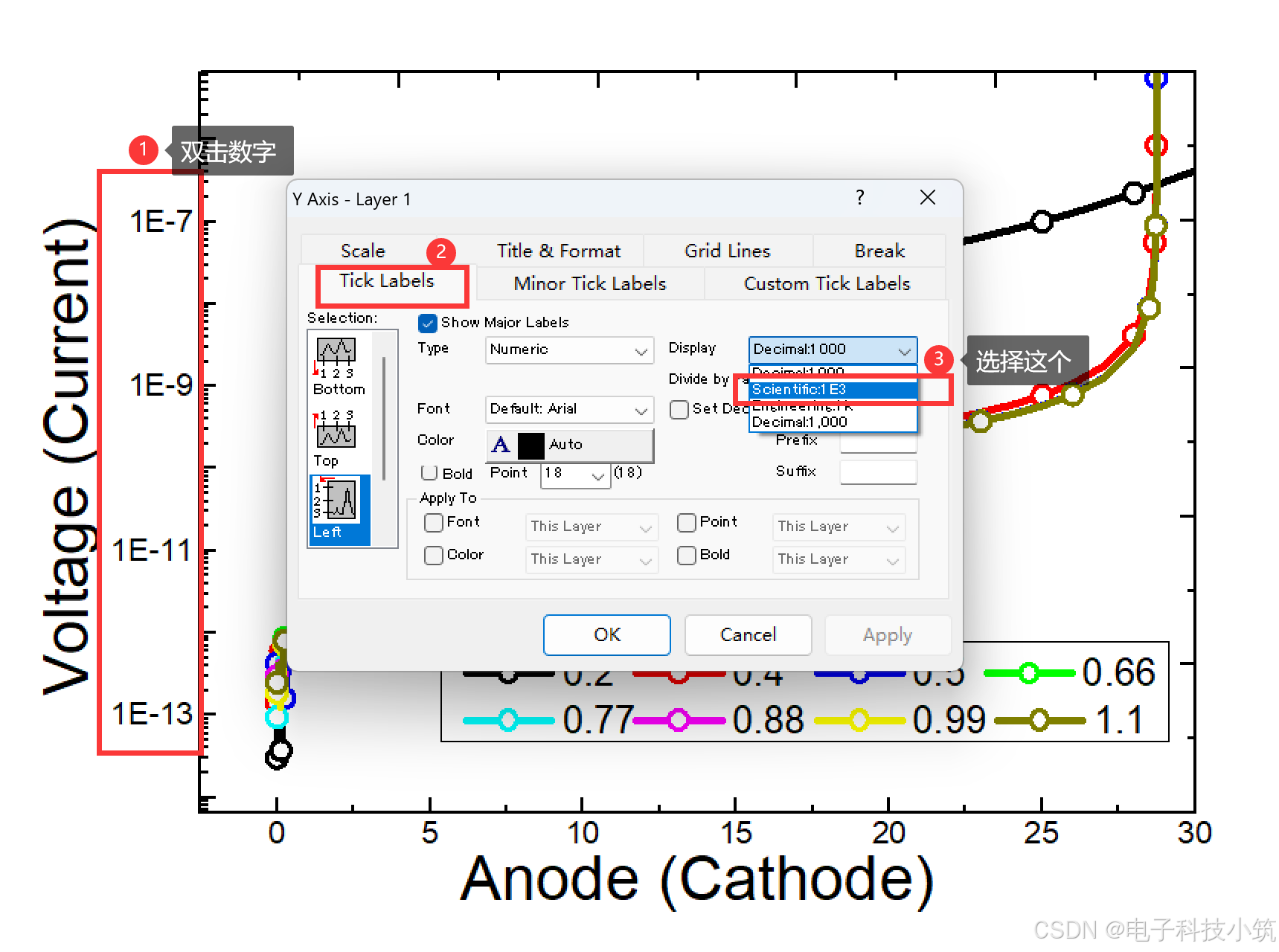
Task: Click the 0.99 yellow legend entry
Action: coord(900,720)
